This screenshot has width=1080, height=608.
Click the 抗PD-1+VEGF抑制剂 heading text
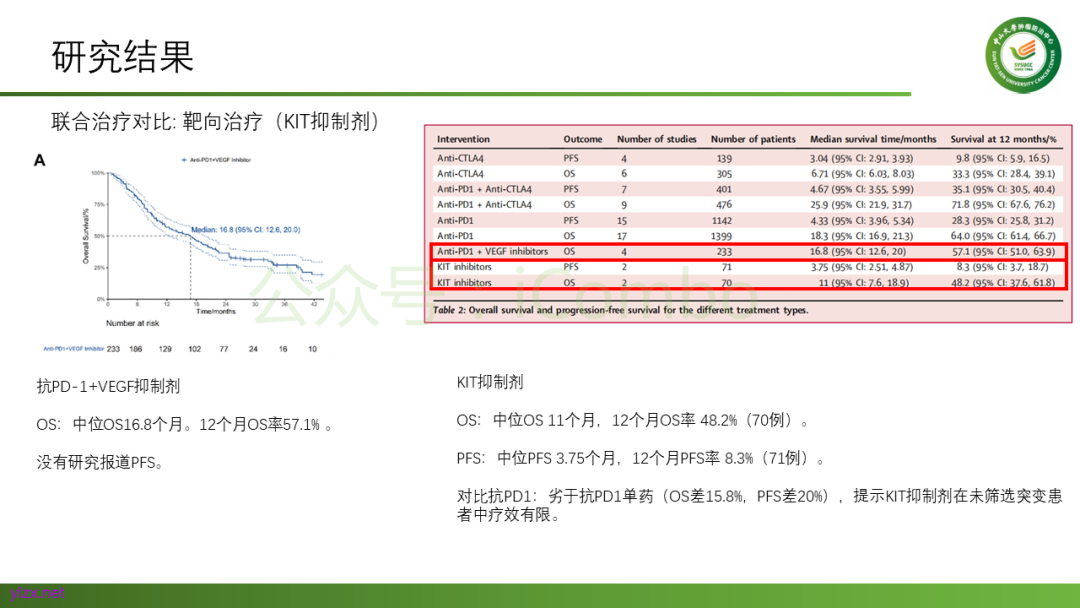click(108, 387)
